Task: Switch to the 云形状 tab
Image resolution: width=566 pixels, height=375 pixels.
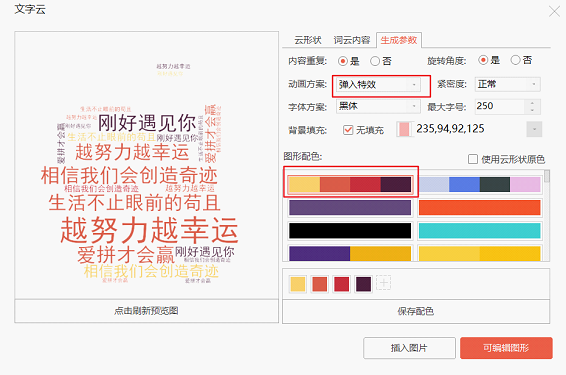Action: [x=308, y=40]
